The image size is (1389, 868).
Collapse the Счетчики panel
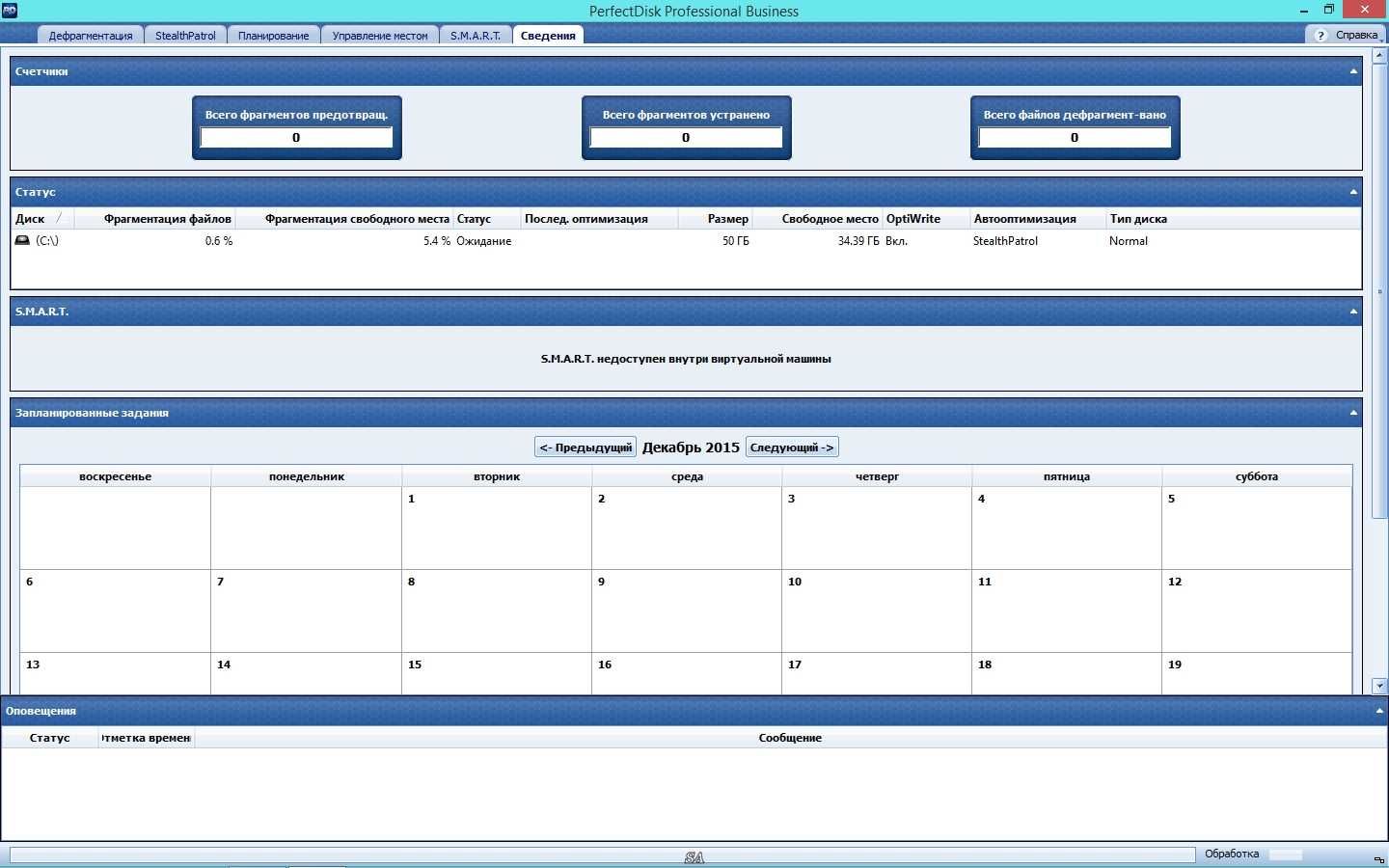[x=1352, y=71]
